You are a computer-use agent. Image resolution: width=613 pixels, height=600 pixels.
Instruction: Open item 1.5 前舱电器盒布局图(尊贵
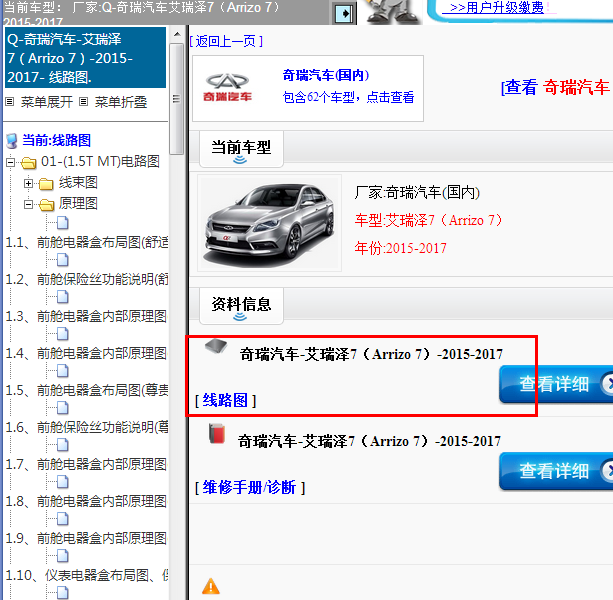(x=87, y=390)
